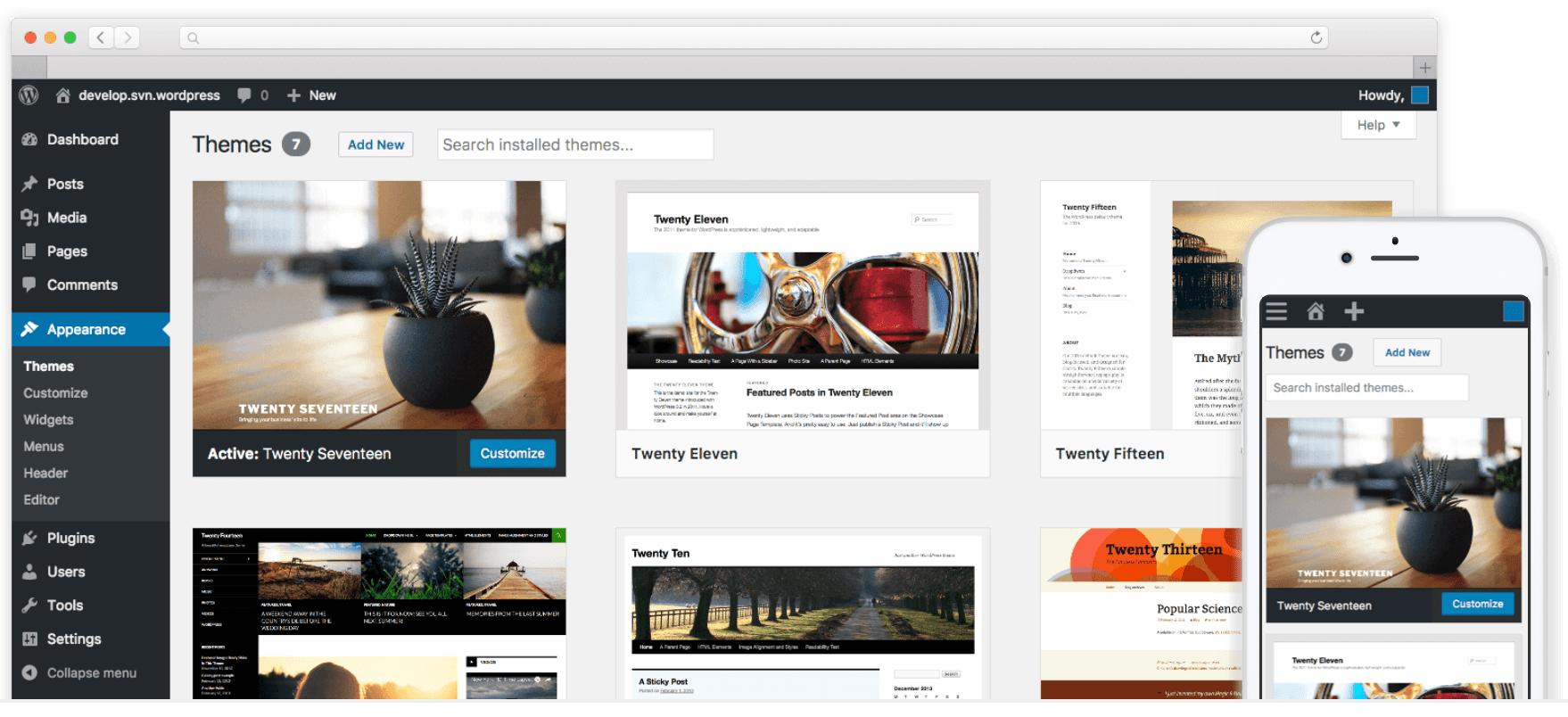Click browser forward arrow button
This screenshot has width=1568, height=717.
[x=128, y=37]
